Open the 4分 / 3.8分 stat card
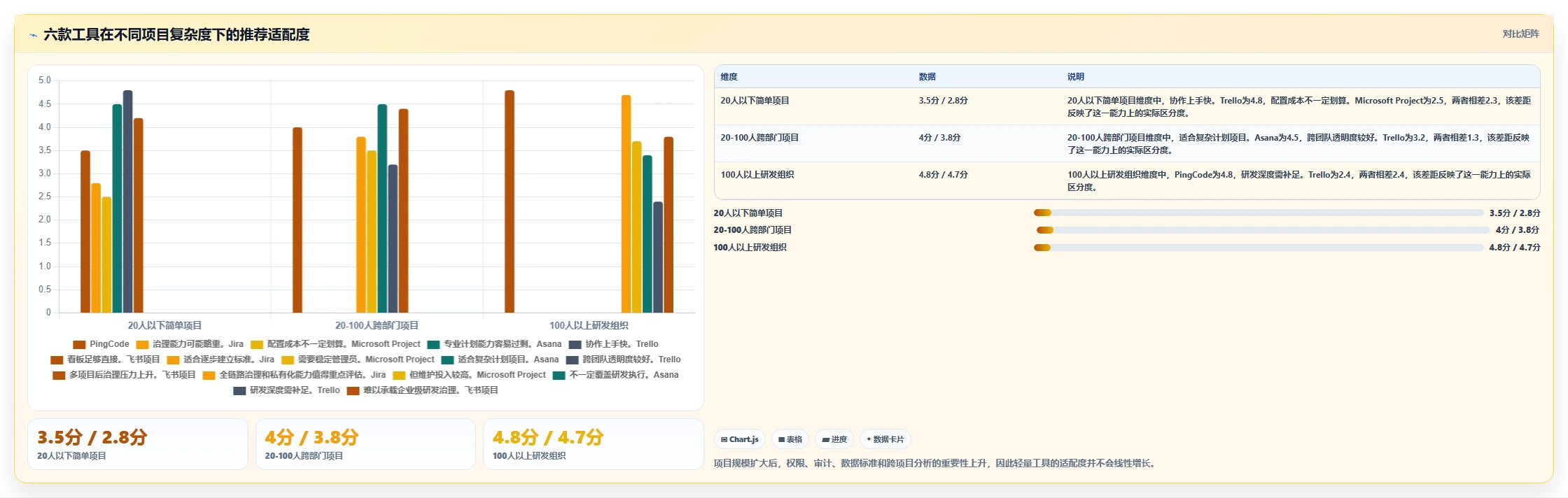This screenshot has width=1568, height=498. click(365, 444)
